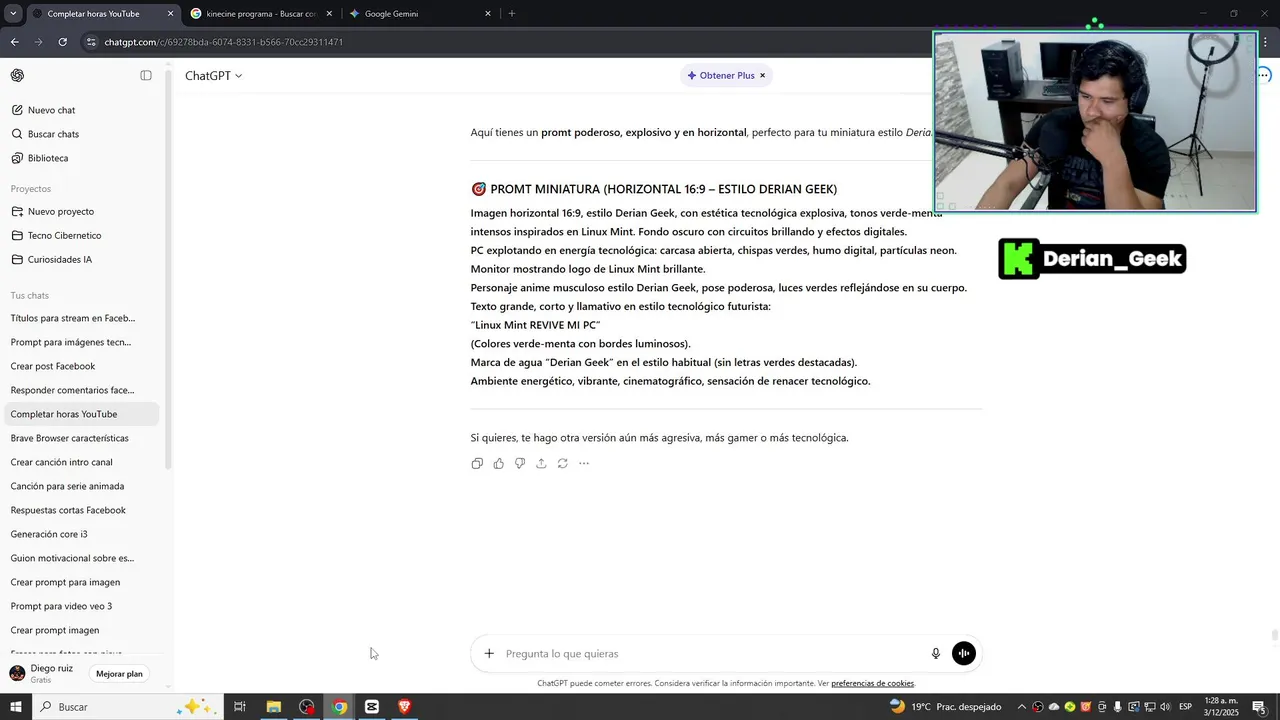Open File Explorer from the taskbar
The width and height of the screenshot is (1280, 720).
click(273, 707)
